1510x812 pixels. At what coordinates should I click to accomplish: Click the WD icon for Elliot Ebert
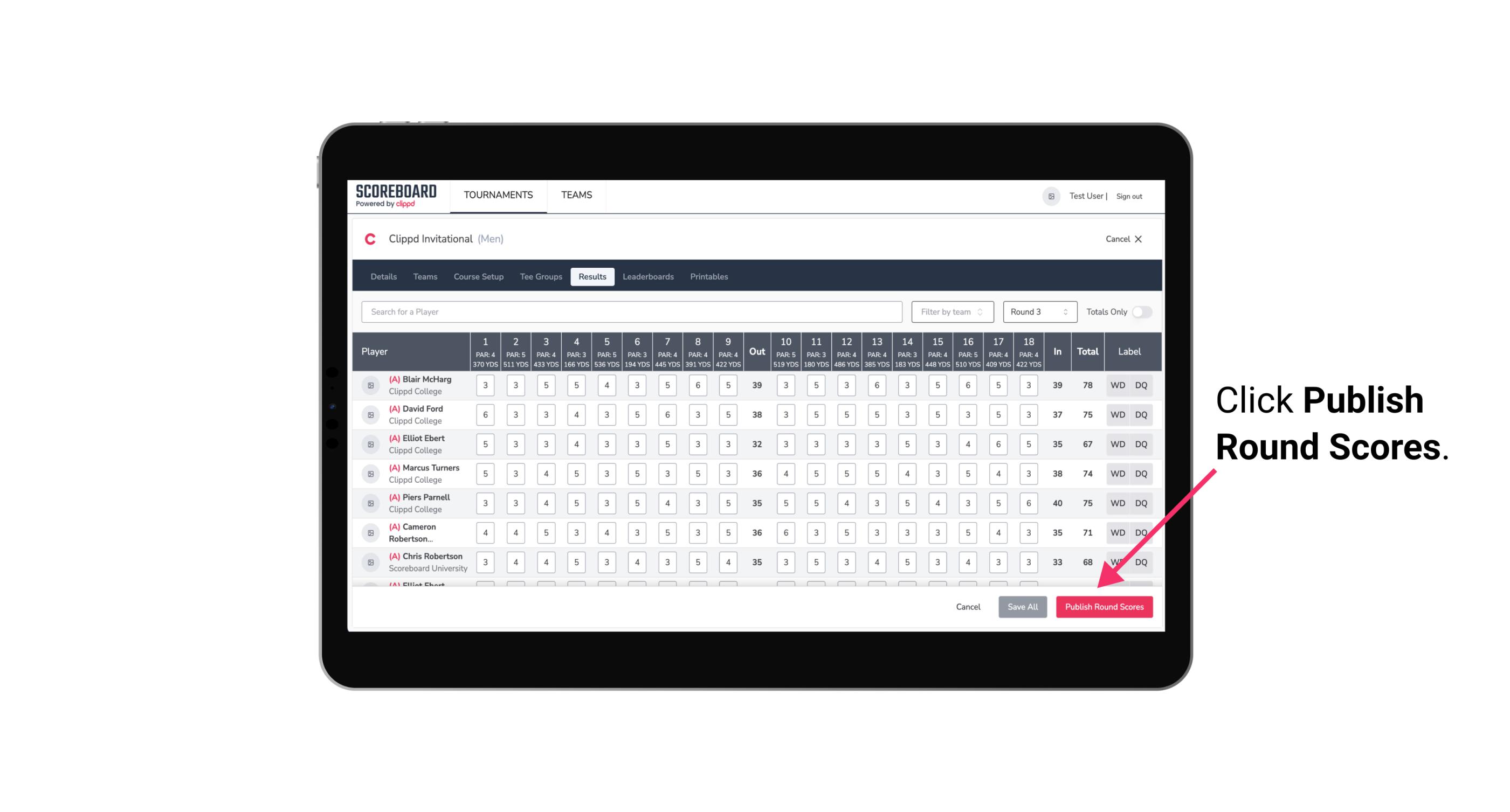click(1118, 444)
